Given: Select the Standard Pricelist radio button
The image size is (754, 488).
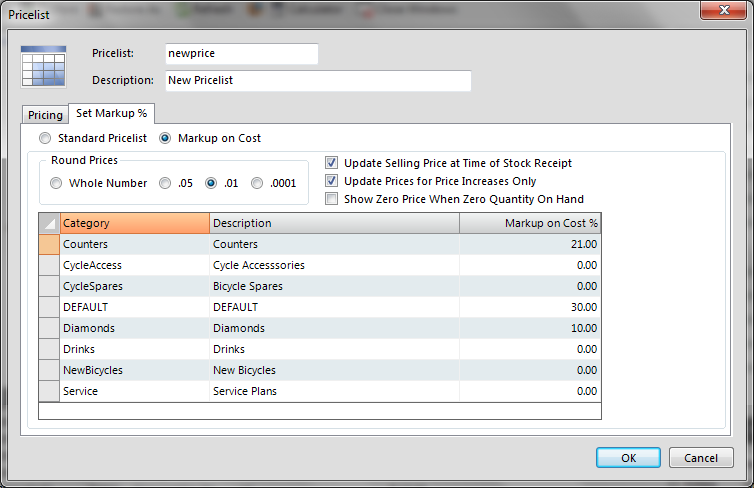Looking at the screenshot, I should coord(45,138).
